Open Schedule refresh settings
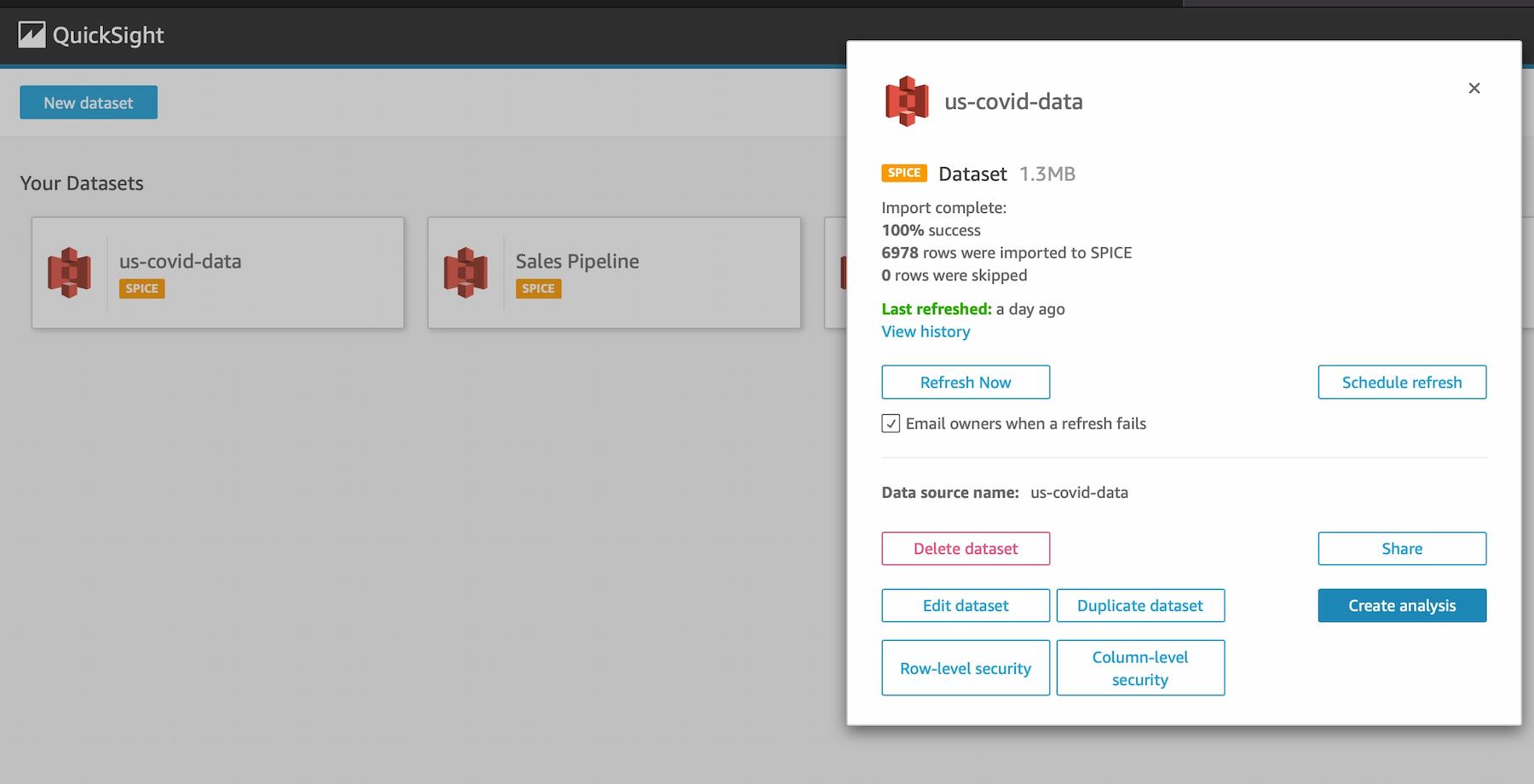 coord(1401,383)
